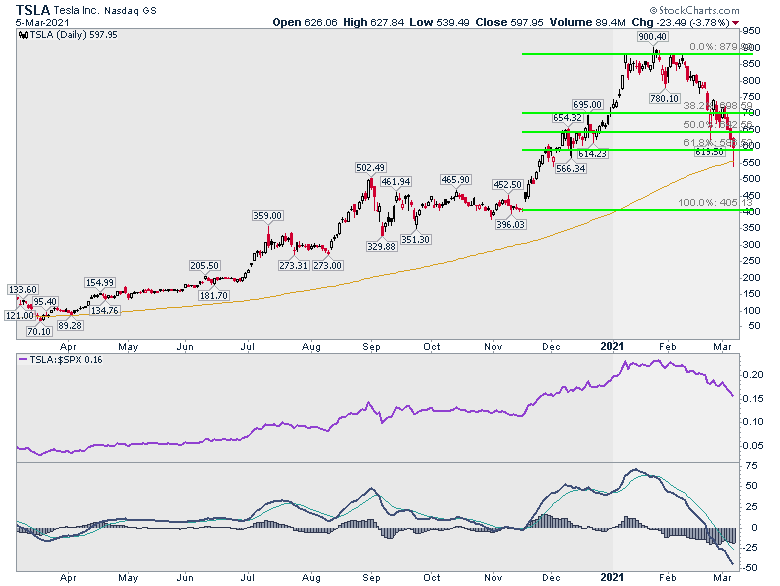
Task: Click the 900.40 peak price label
Action: tap(652, 37)
